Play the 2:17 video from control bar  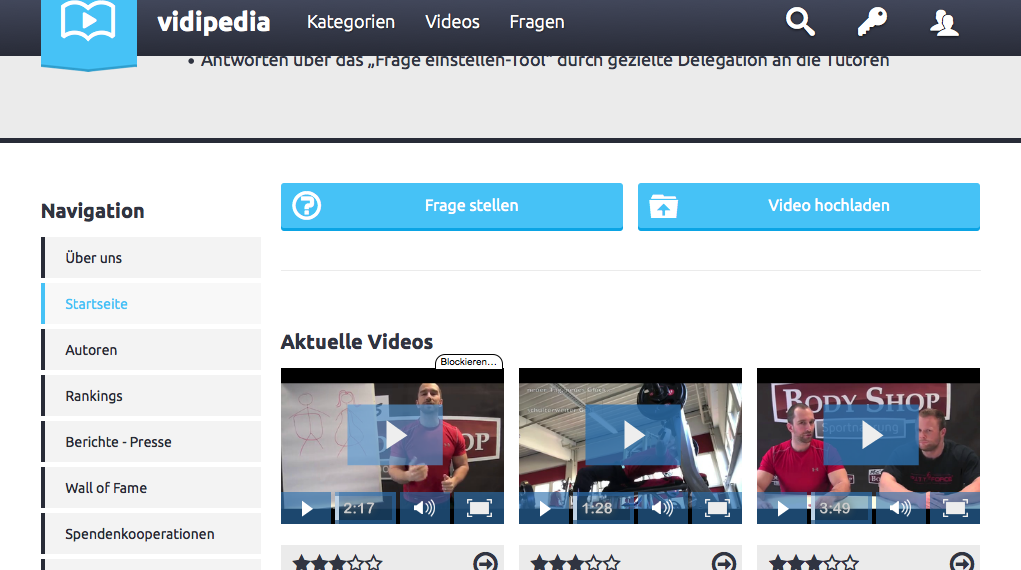307,509
